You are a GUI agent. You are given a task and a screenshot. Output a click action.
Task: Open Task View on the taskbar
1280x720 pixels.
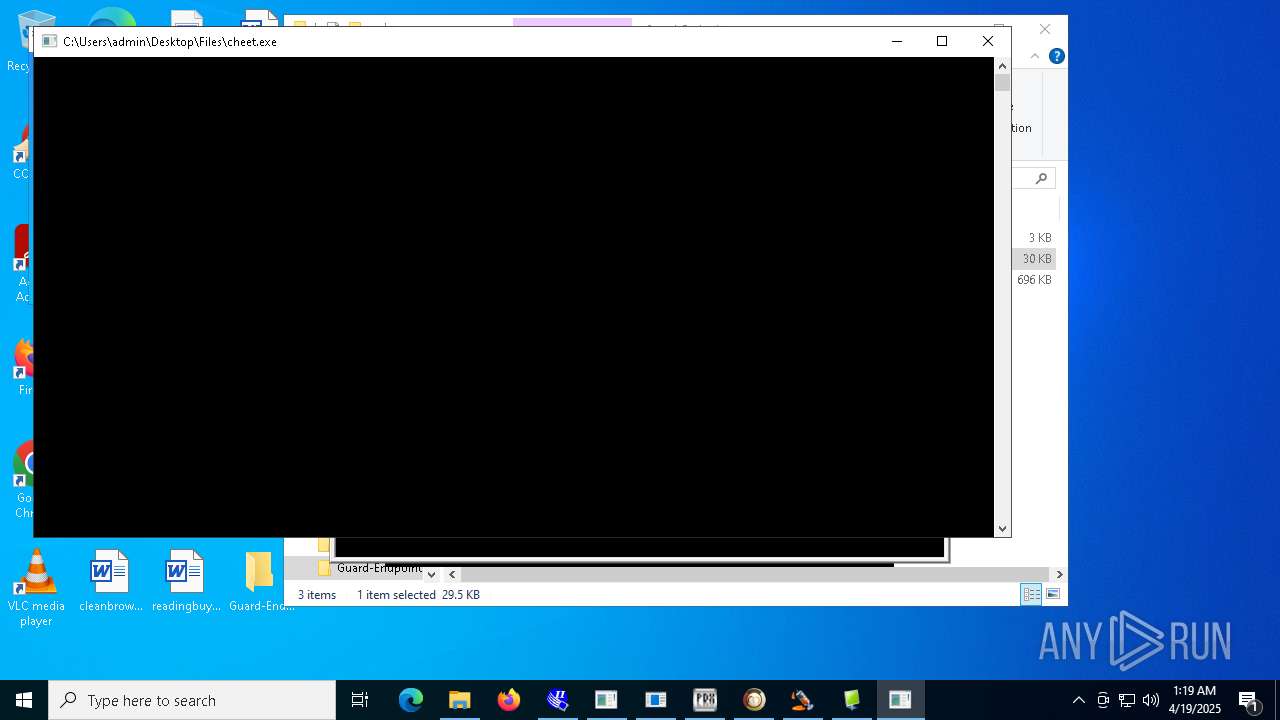click(360, 700)
